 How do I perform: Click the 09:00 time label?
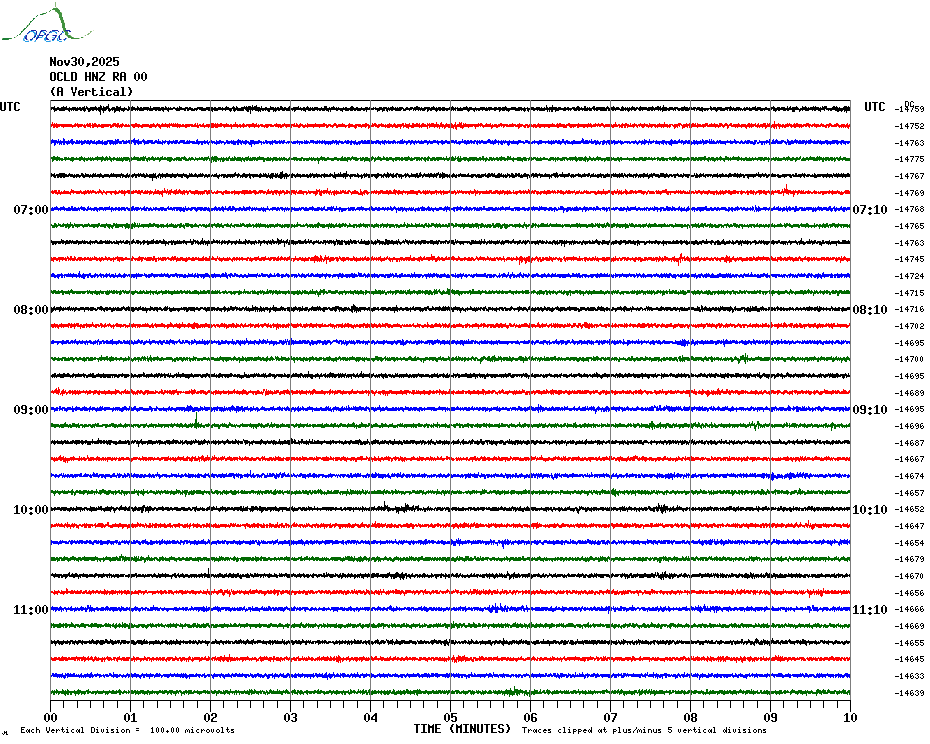click(31, 409)
